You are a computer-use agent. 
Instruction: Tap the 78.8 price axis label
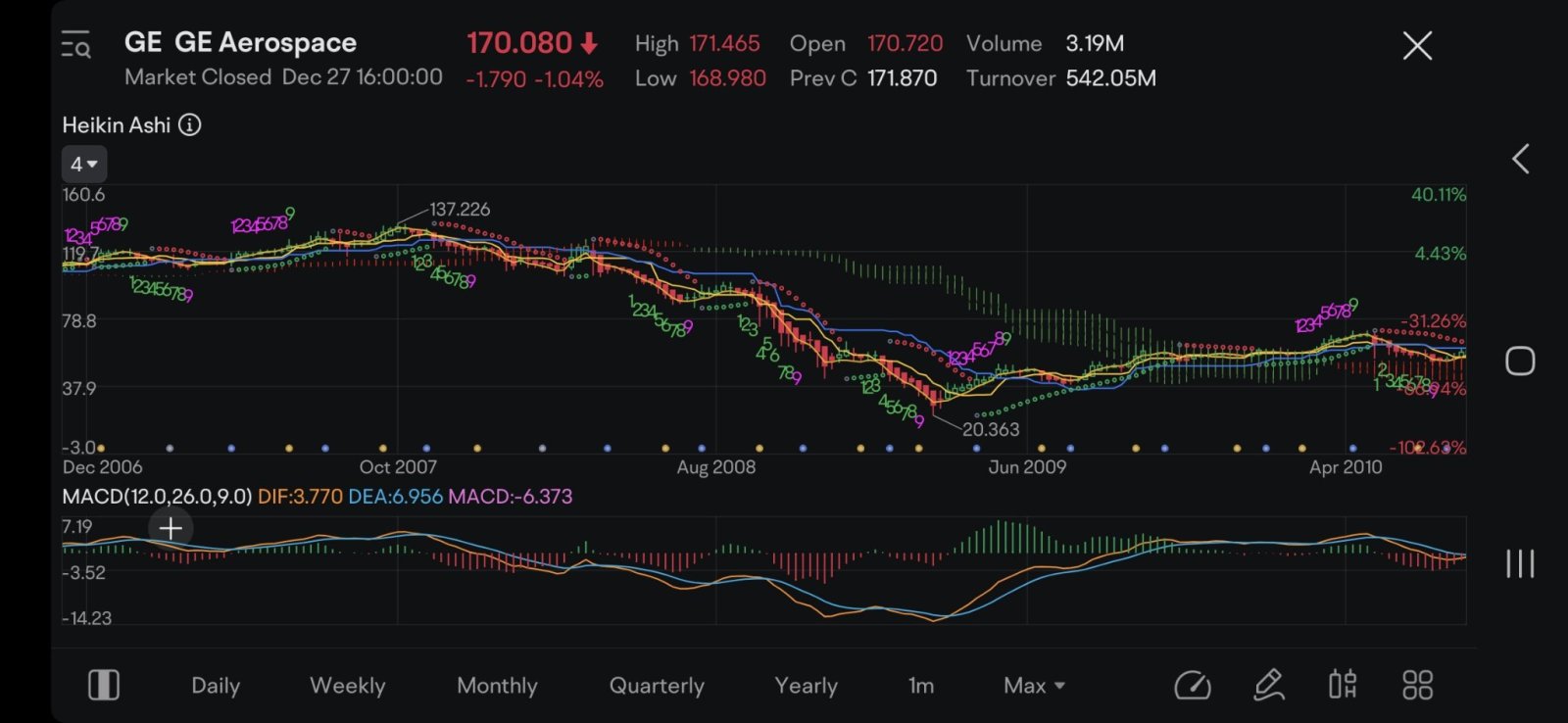tap(79, 321)
